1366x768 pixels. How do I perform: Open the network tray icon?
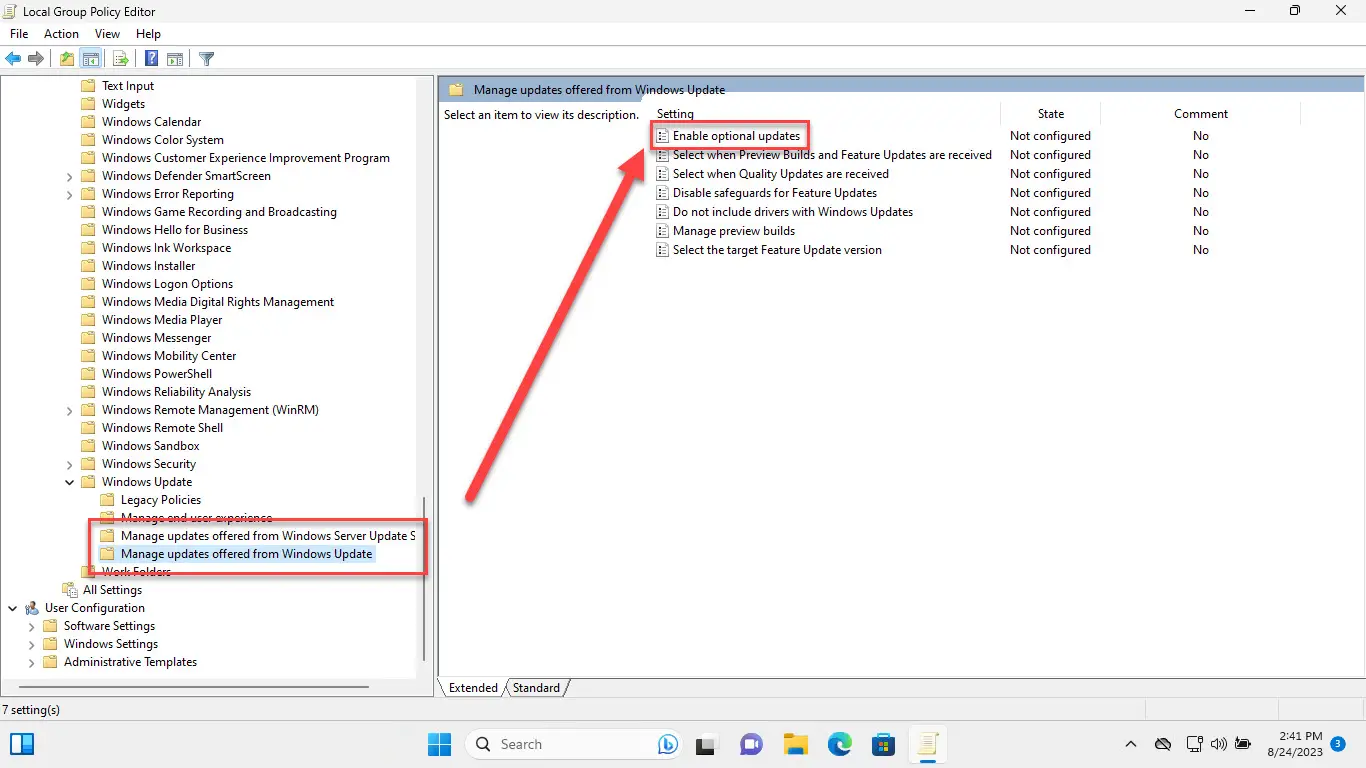tap(1194, 744)
